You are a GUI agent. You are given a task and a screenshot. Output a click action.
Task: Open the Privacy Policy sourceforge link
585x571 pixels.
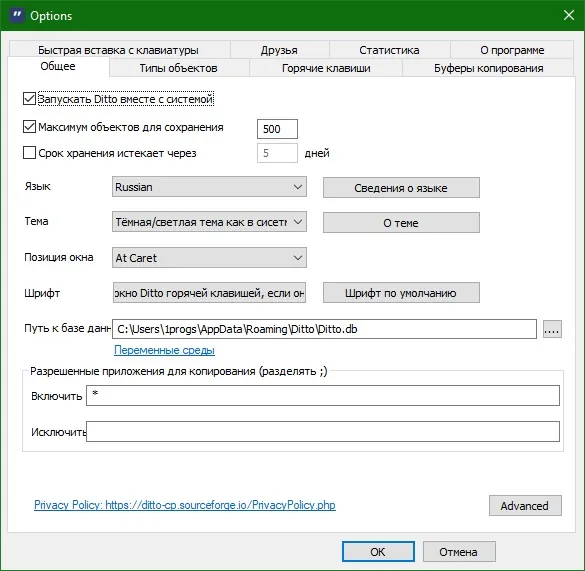pos(185,505)
